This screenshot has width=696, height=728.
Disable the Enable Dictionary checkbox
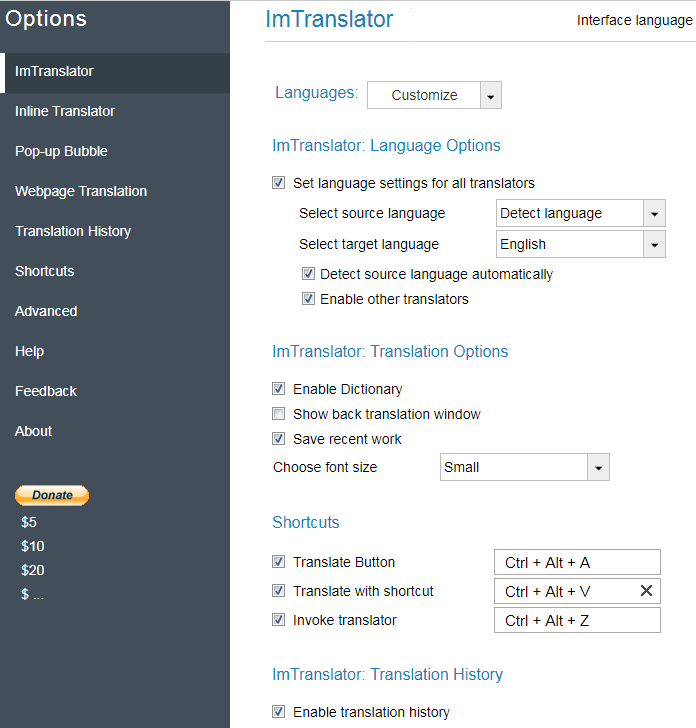click(x=278, y=389)
